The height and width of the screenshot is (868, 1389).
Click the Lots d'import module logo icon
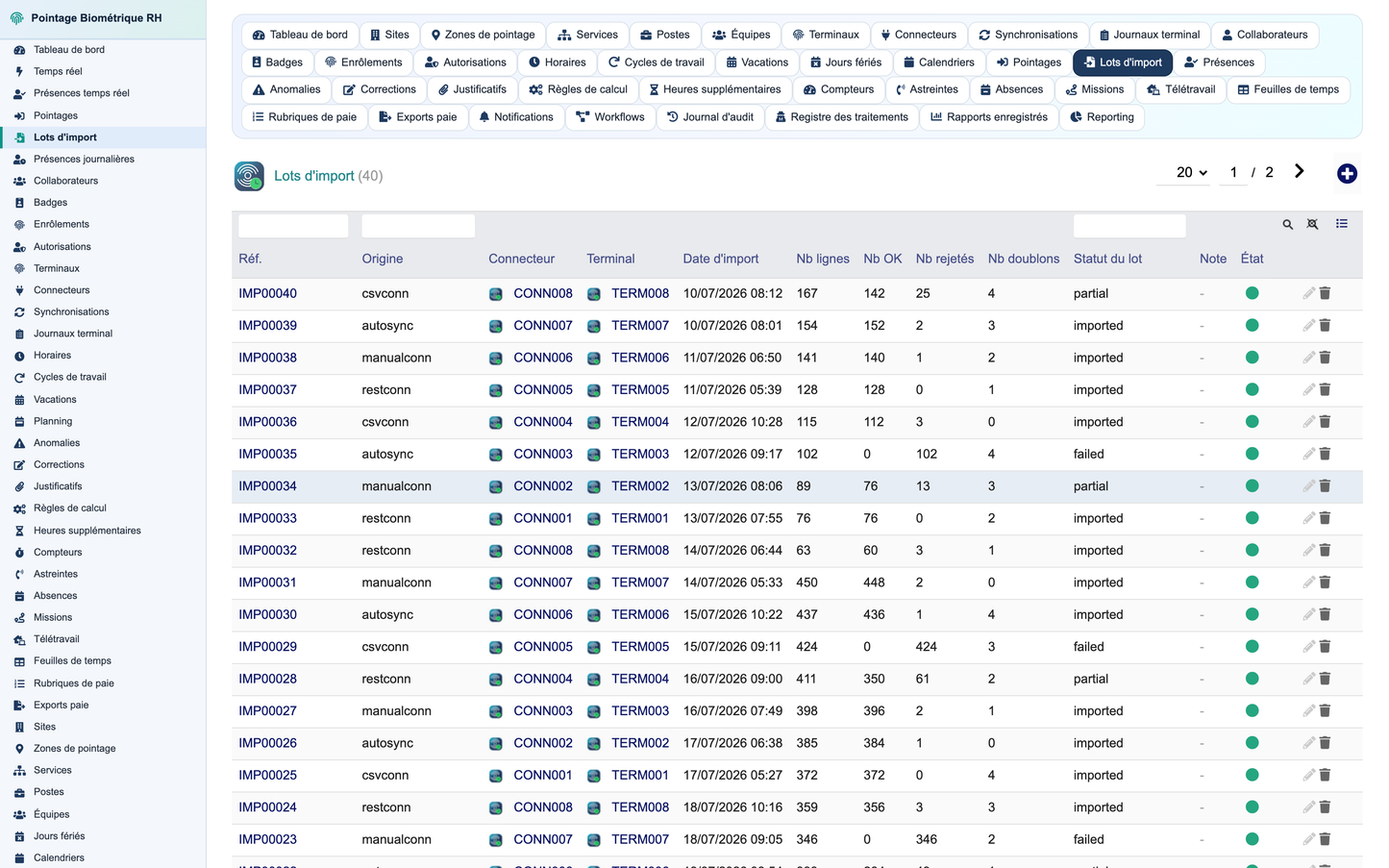pos(250,176)
